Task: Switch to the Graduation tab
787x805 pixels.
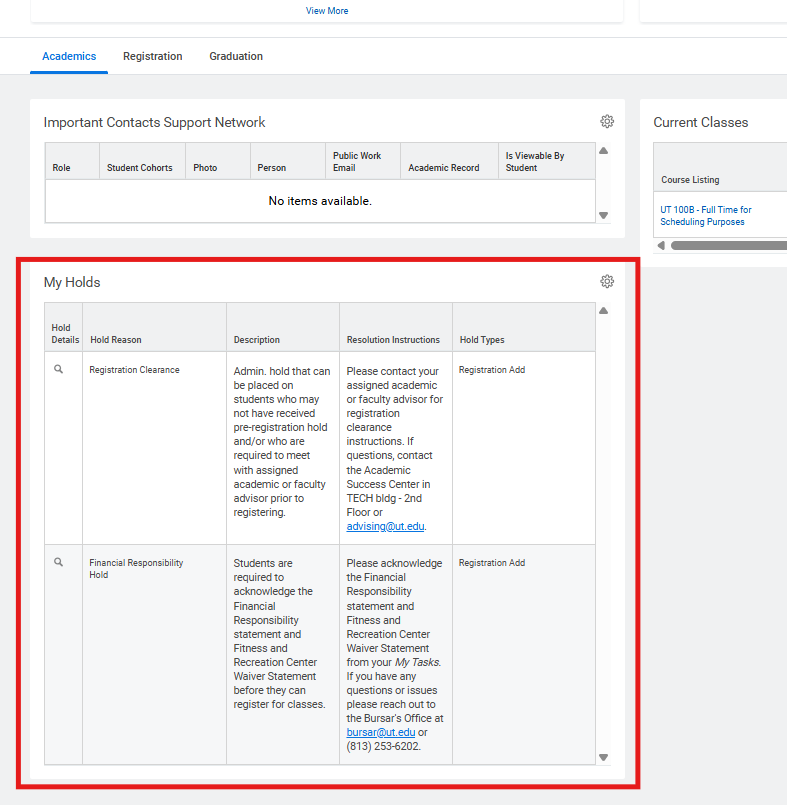Action: (x=236, y=57)
